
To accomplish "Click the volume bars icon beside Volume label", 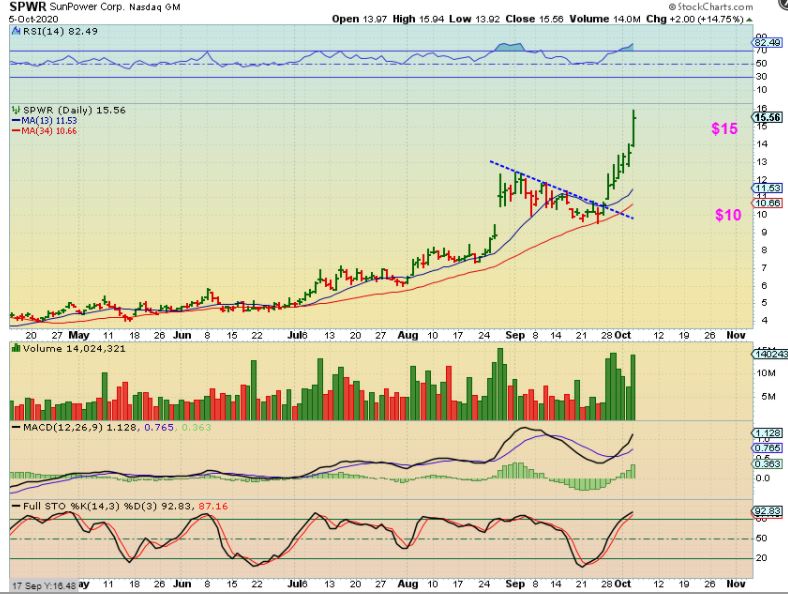I will point(16,348).
